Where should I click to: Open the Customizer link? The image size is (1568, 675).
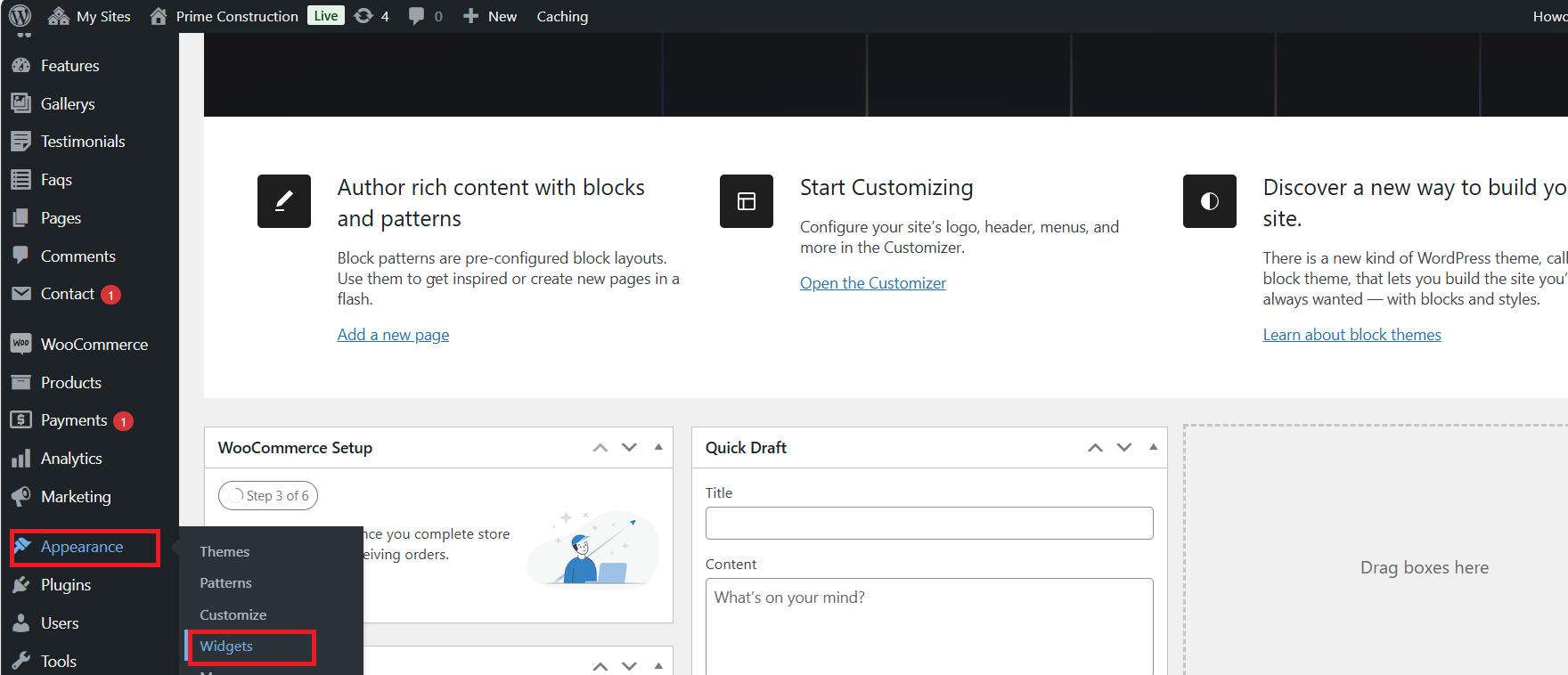[872, 283]
